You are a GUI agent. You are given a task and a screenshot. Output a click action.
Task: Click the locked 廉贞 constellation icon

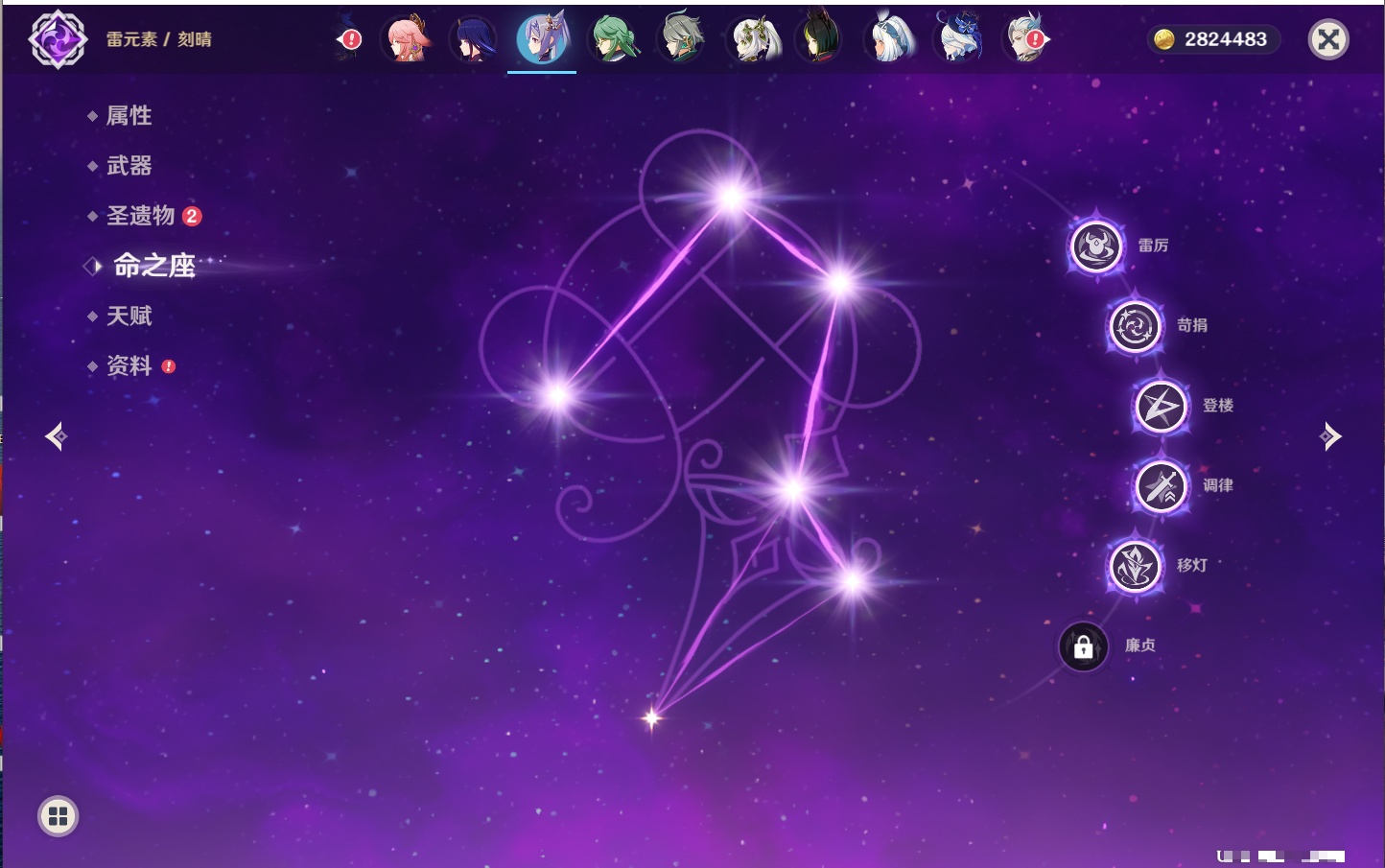point(1084,646)
